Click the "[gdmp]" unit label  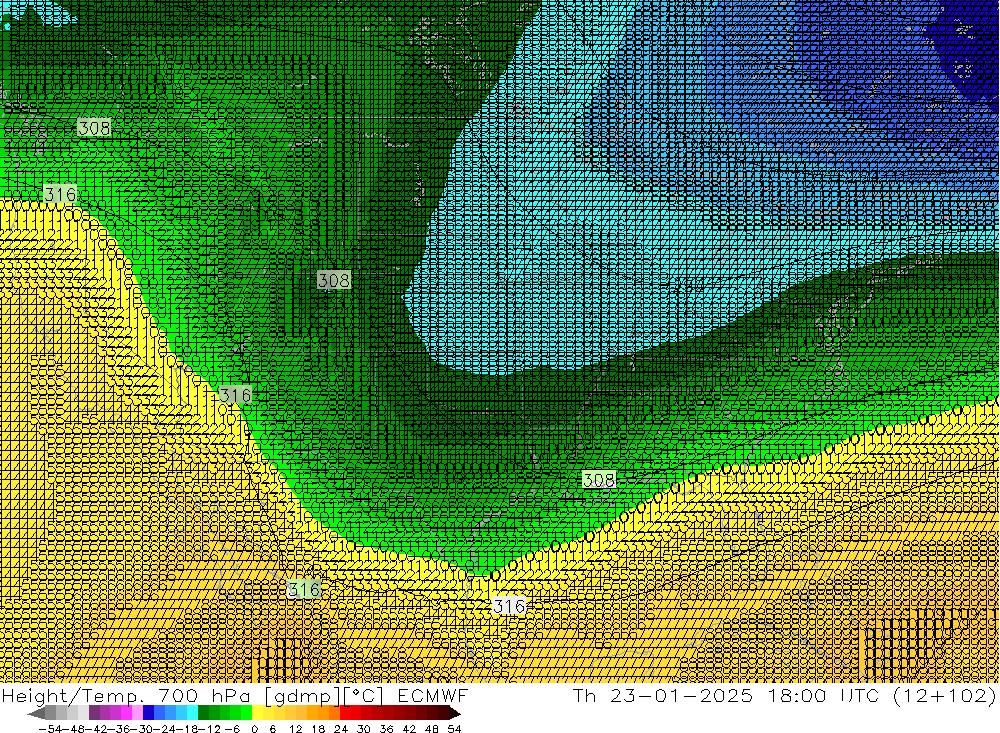pyautogui.click(x=303, y=695)
